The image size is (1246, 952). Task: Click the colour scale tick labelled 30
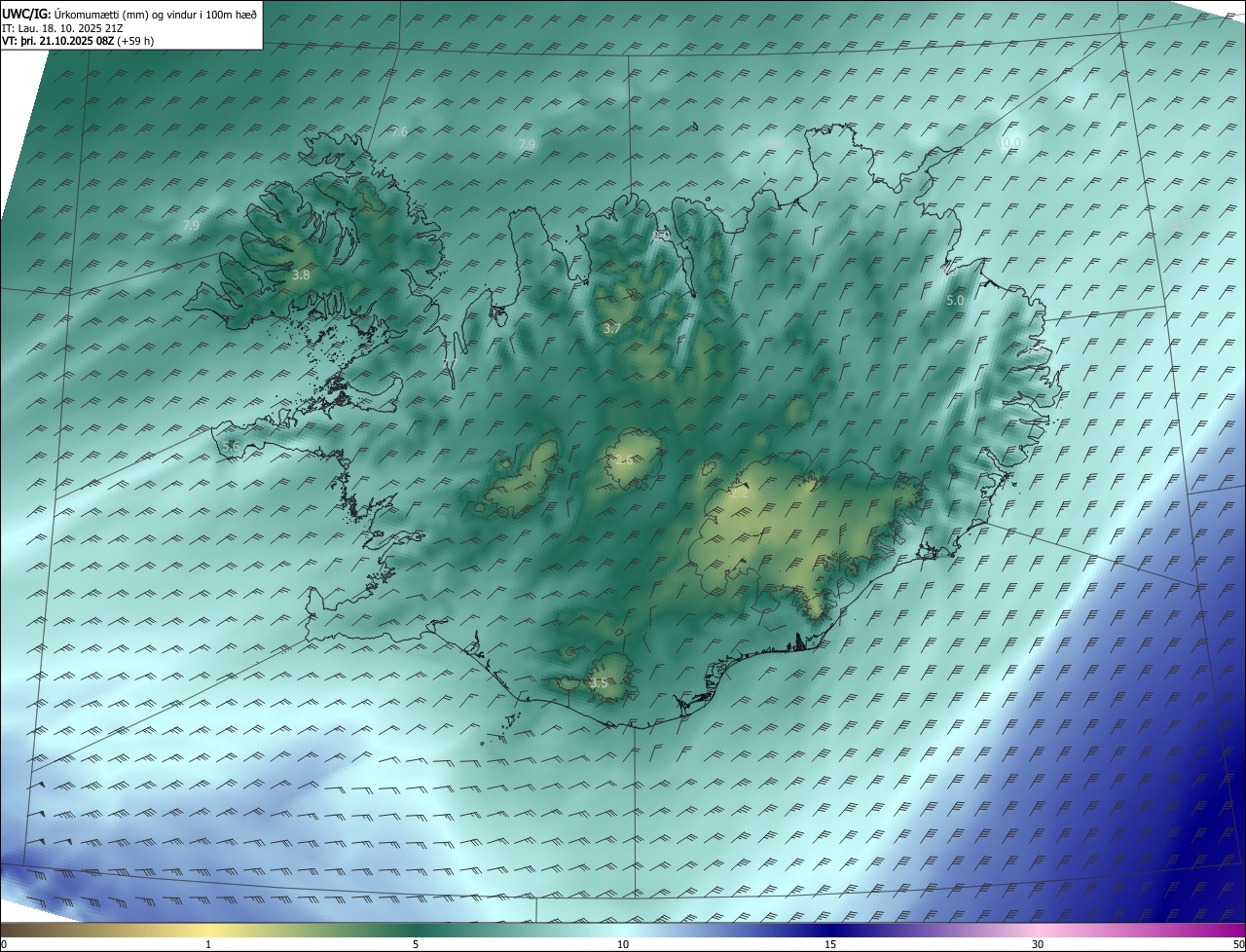coord(1038,944)
